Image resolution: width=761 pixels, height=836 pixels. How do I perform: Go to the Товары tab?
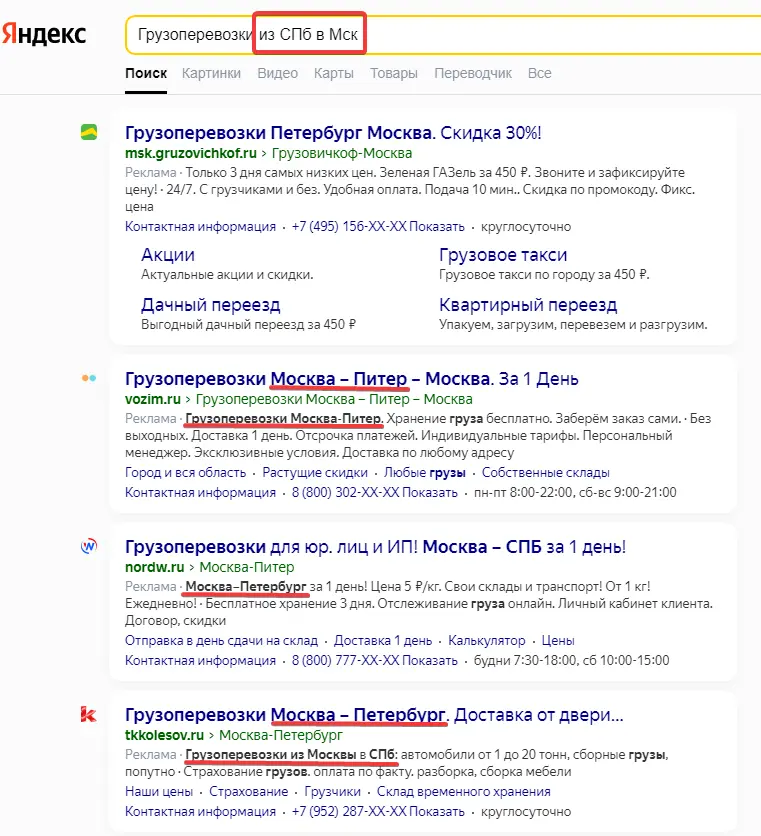(x=393, y=73)
